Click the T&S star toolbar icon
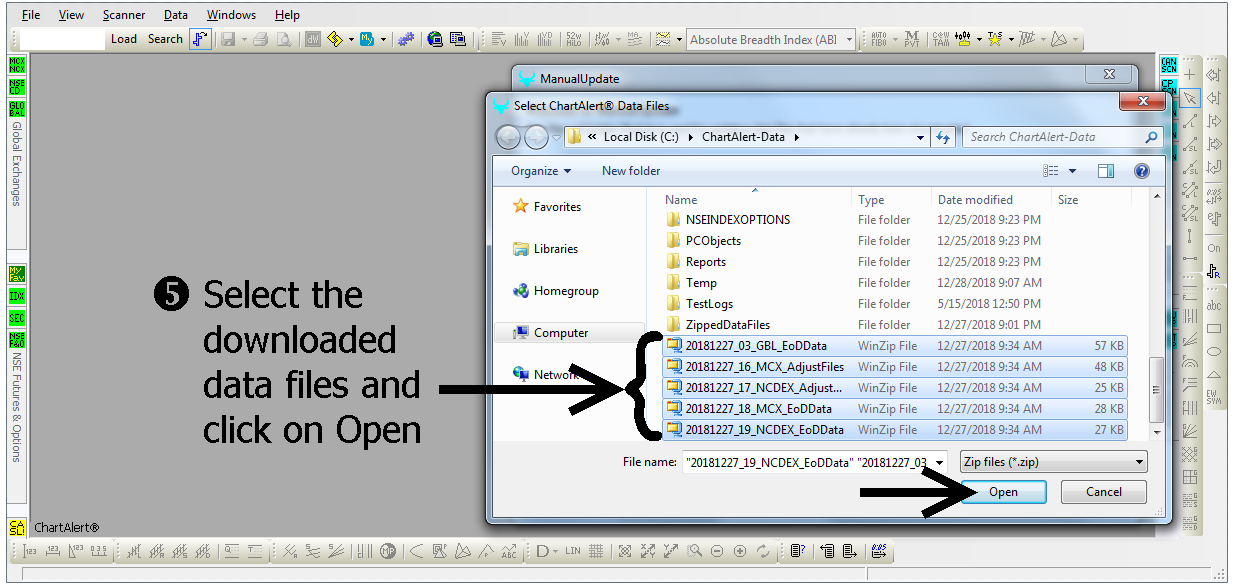This screenshot has width=1235, height=585. 995,39
